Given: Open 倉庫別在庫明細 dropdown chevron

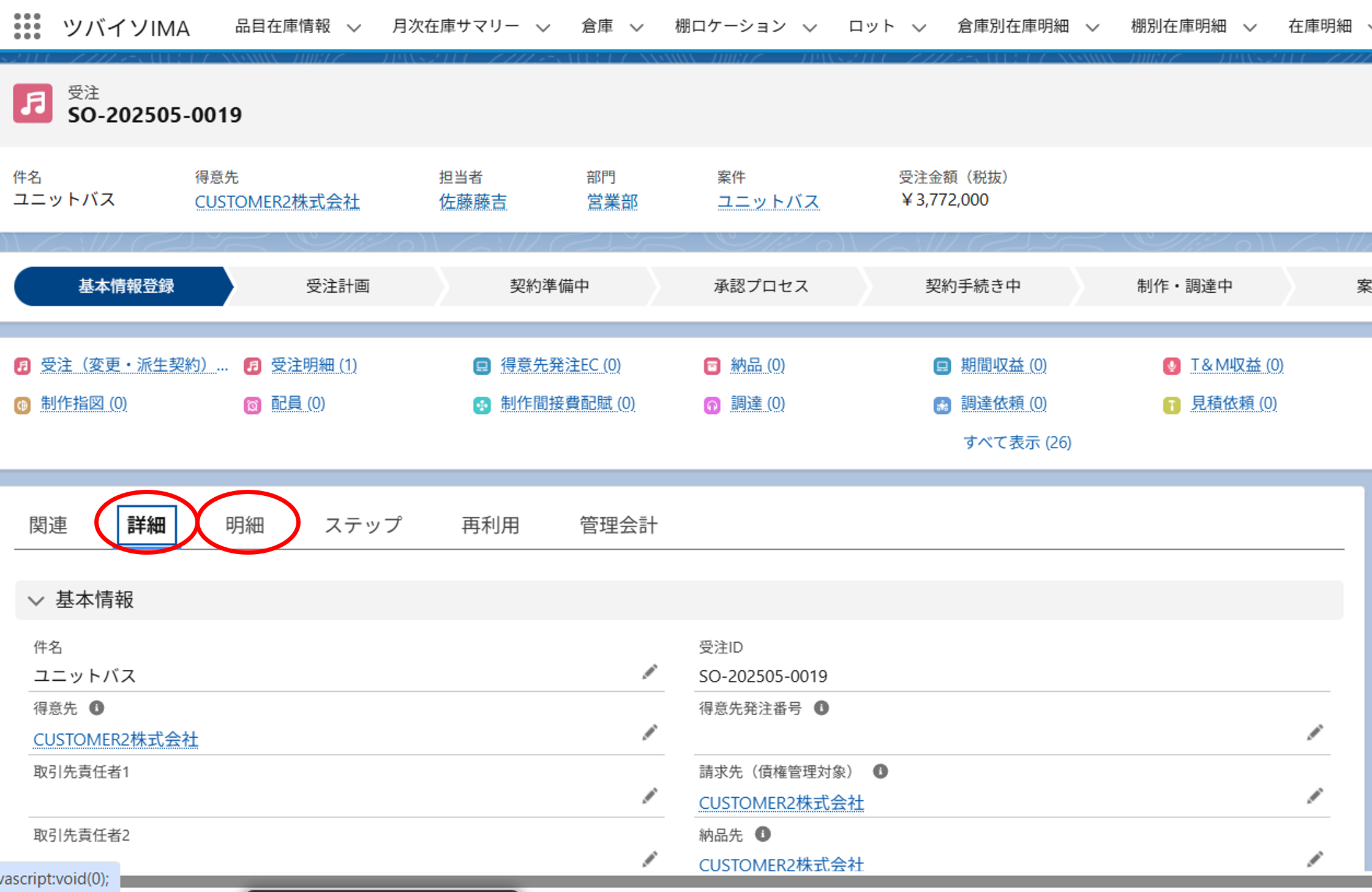Looking at the screenshot, I should [1093, 28].
